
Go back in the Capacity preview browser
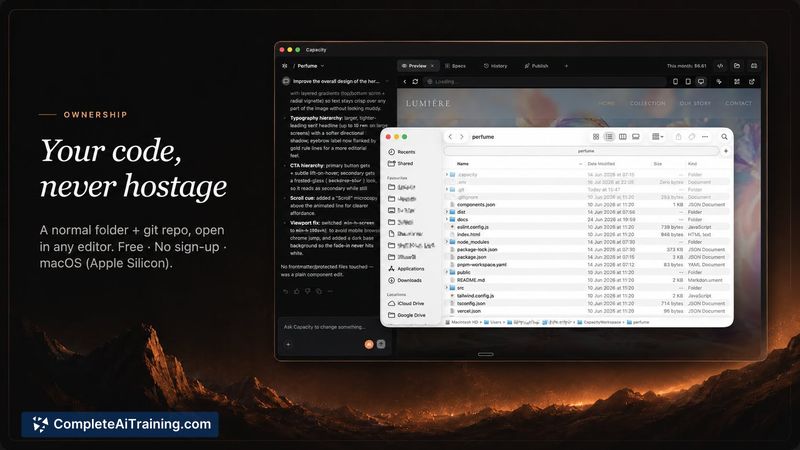pyautogui.click(x=405, y=82)
